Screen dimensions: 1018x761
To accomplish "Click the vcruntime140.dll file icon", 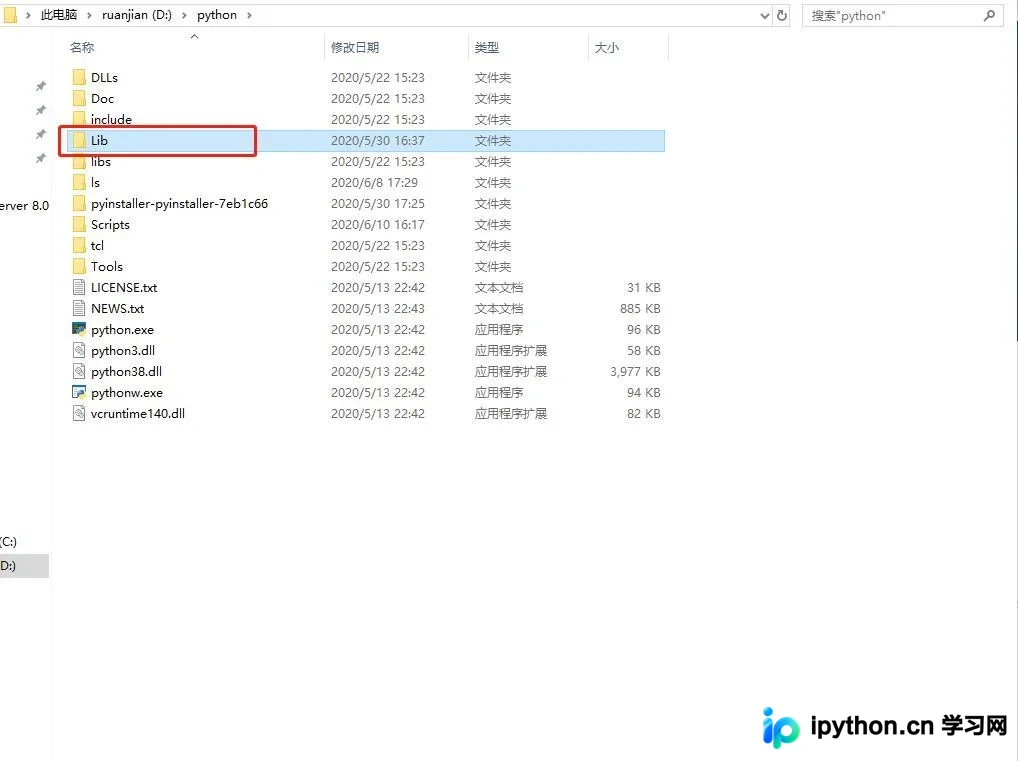I will (x=79, y=414).
